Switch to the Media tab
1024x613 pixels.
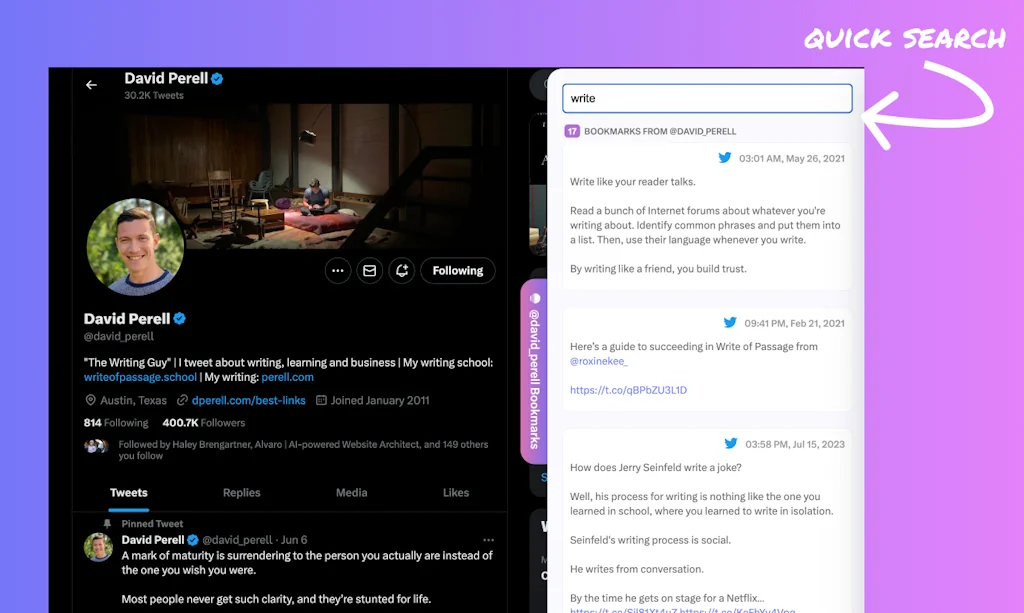pos(351,492)
